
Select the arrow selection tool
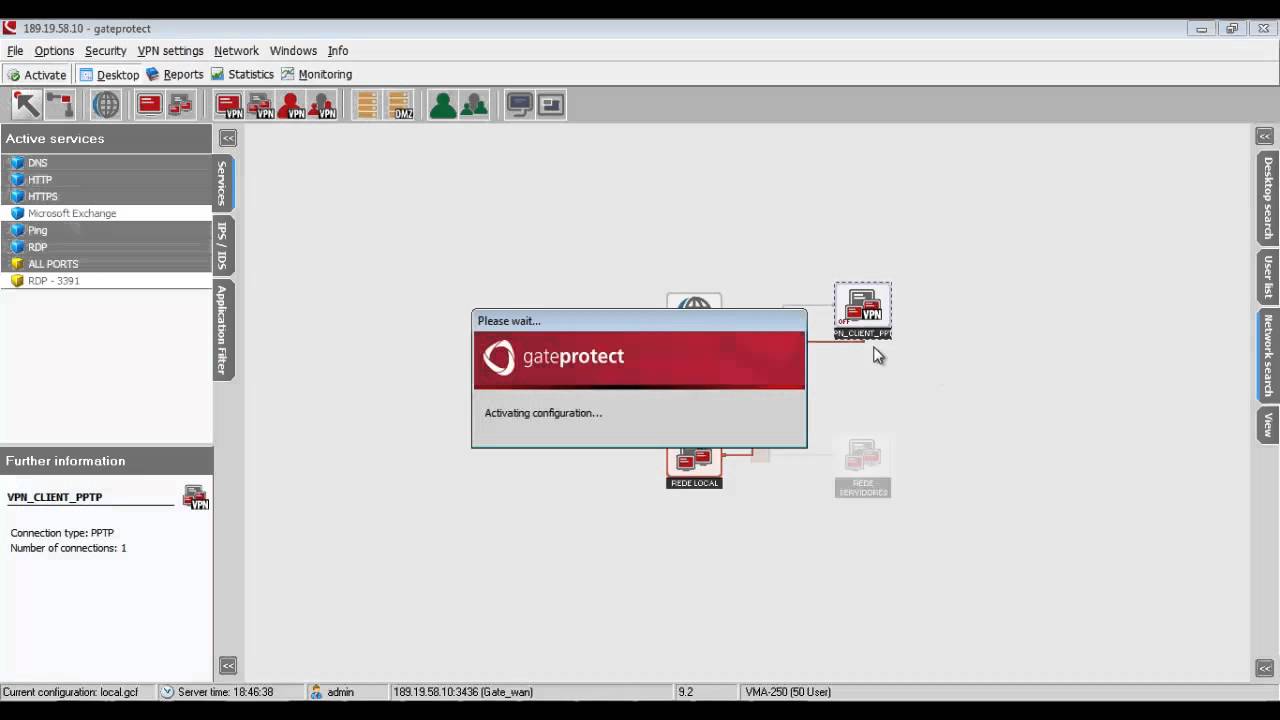27,104
